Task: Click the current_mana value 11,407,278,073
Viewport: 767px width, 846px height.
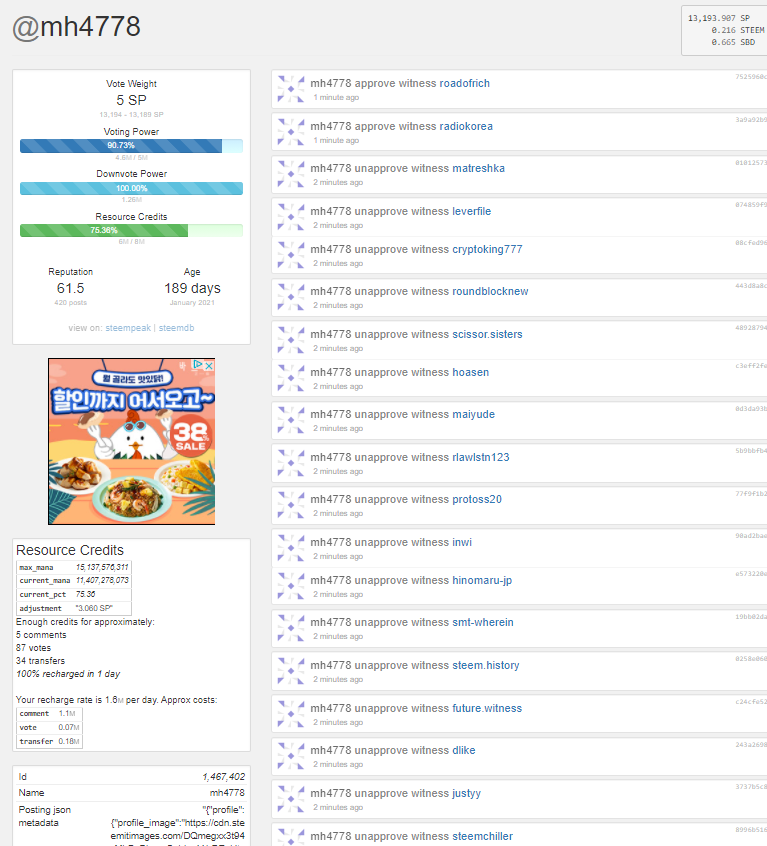Action: [x=102, y=581]
